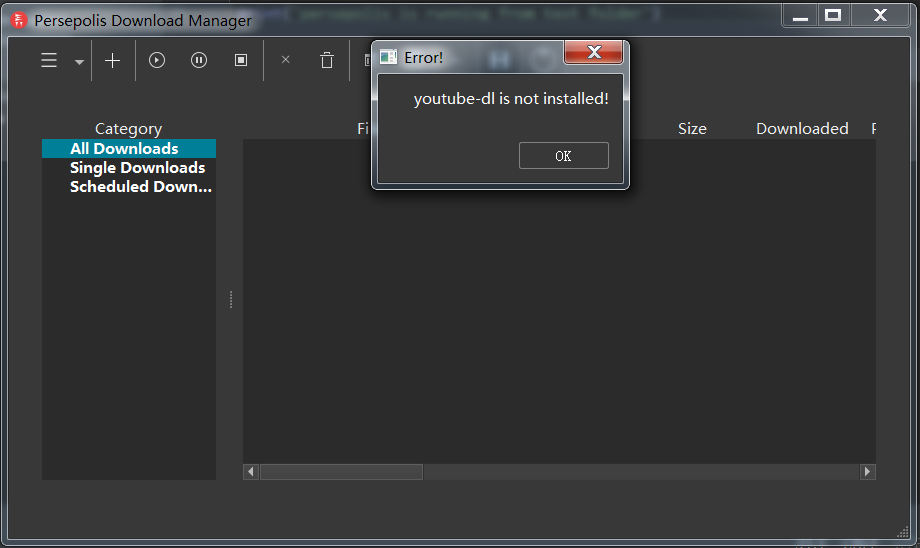Screen dimensions: 920x548
Task: Expand the menu dropdown arrow
Action: (x=79, y=62)
